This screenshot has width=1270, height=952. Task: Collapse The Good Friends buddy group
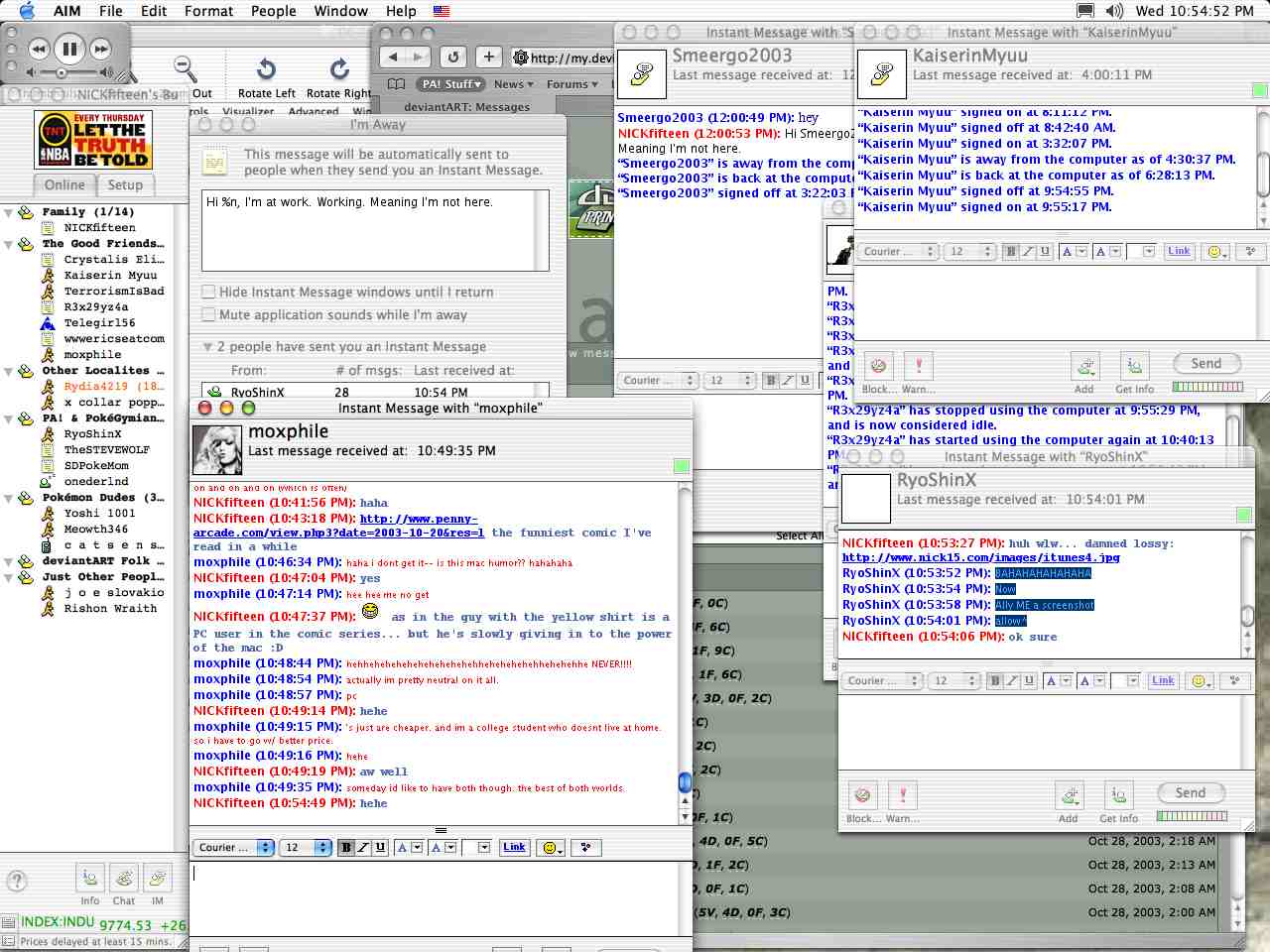[8, 244]
